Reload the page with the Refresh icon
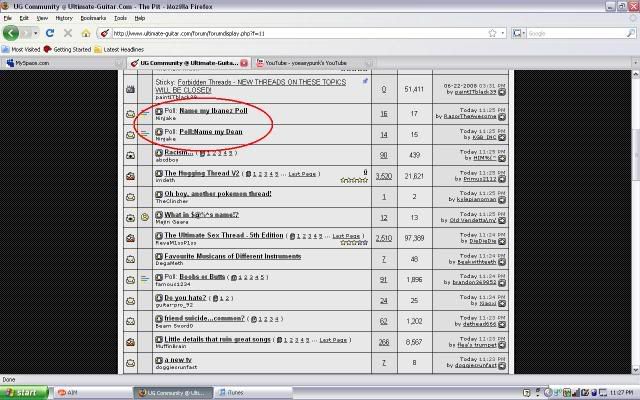This screenshot has width=640, height=400. tap(50, 33)
